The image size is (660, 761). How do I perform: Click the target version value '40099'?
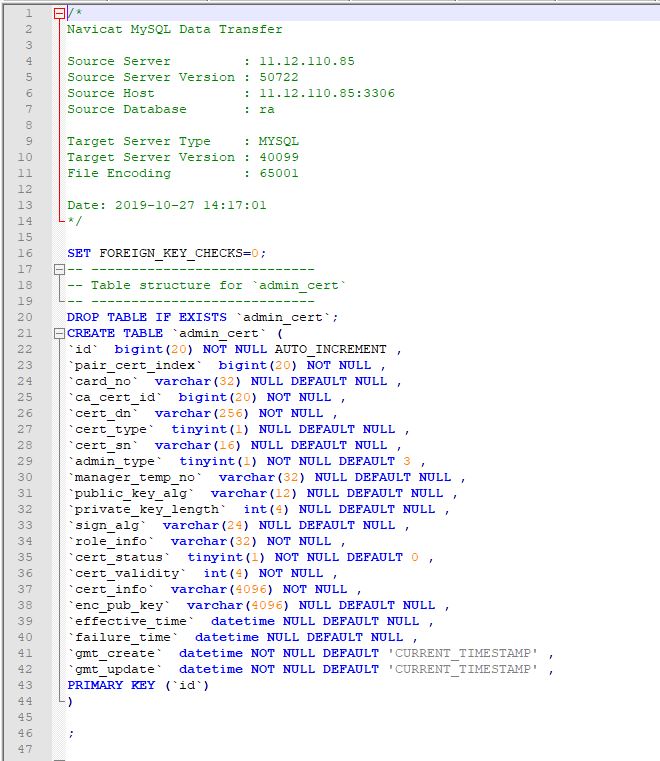pyautogui.click(x=279, y=157)
